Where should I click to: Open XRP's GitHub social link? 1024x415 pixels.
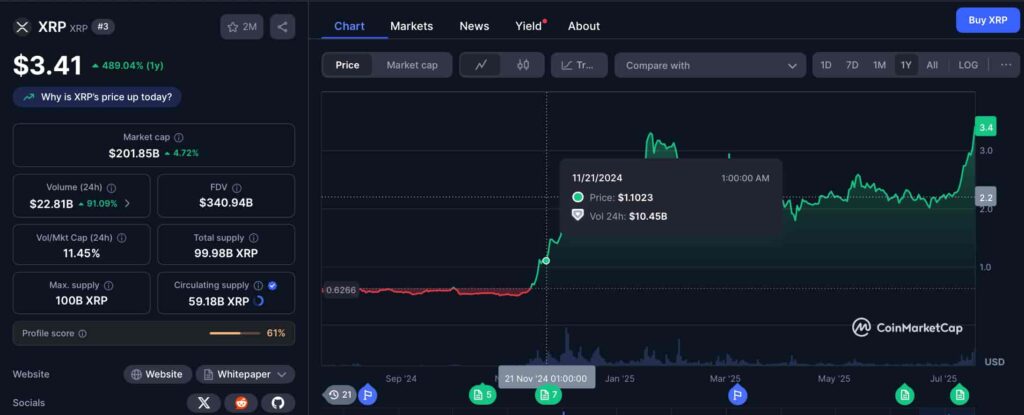pos(278,403)
